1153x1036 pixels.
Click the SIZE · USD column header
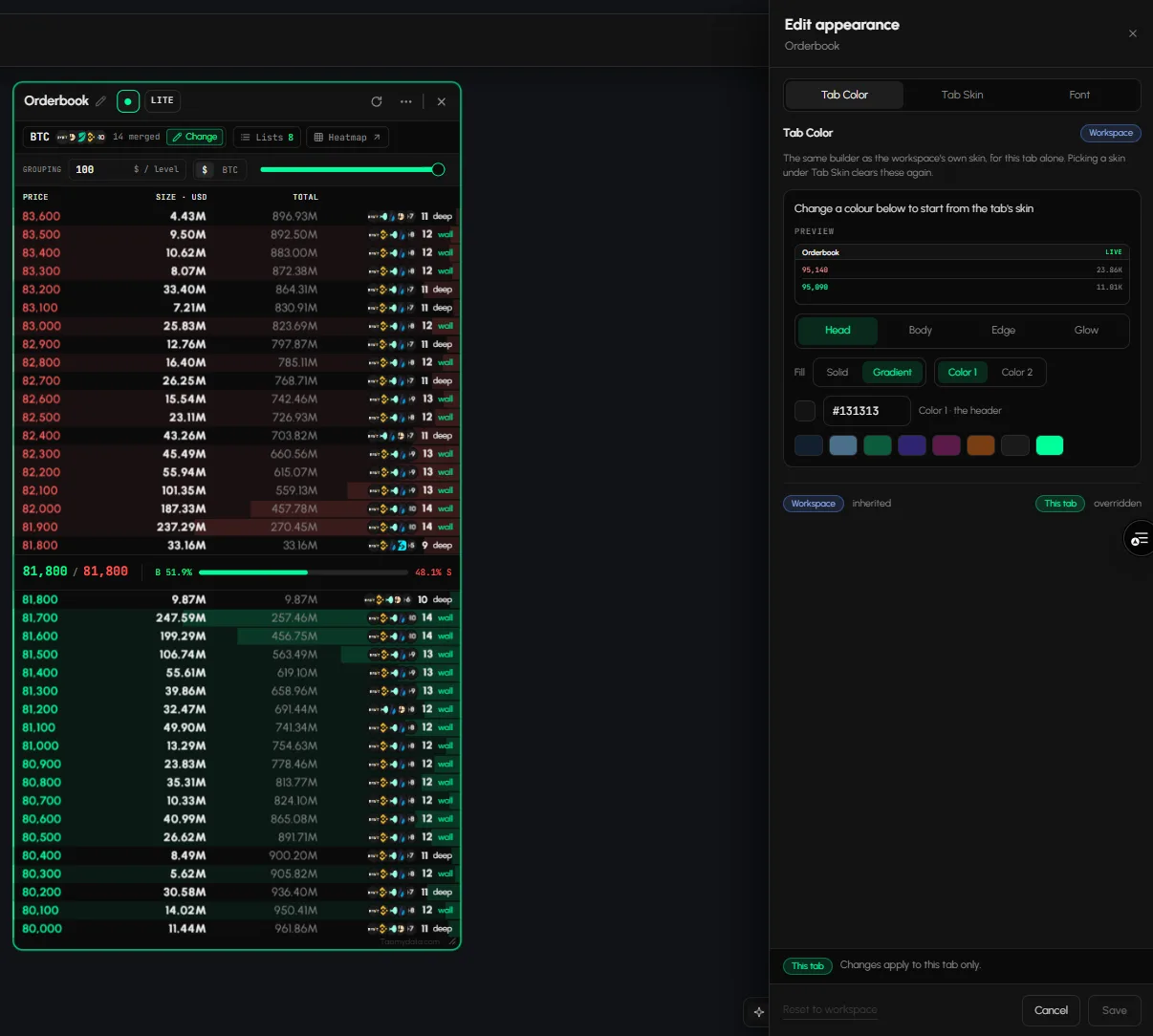[x=182, y=197]
